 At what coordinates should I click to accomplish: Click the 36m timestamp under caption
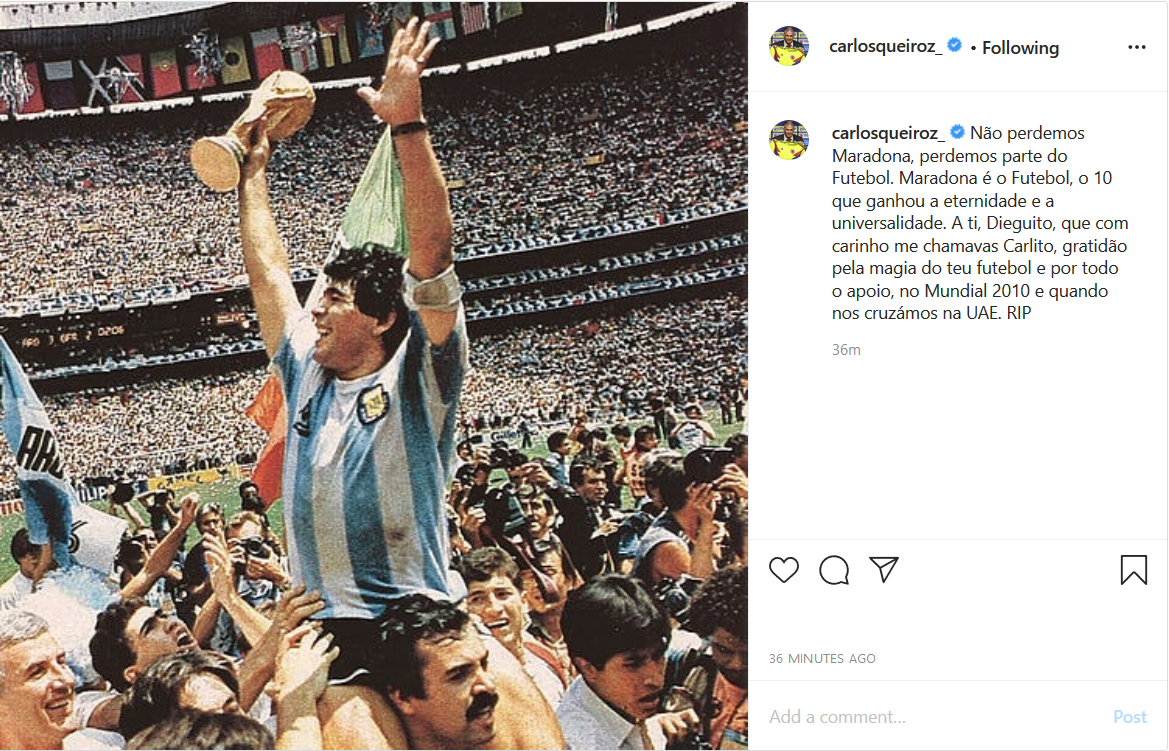[x=846, y=350]
